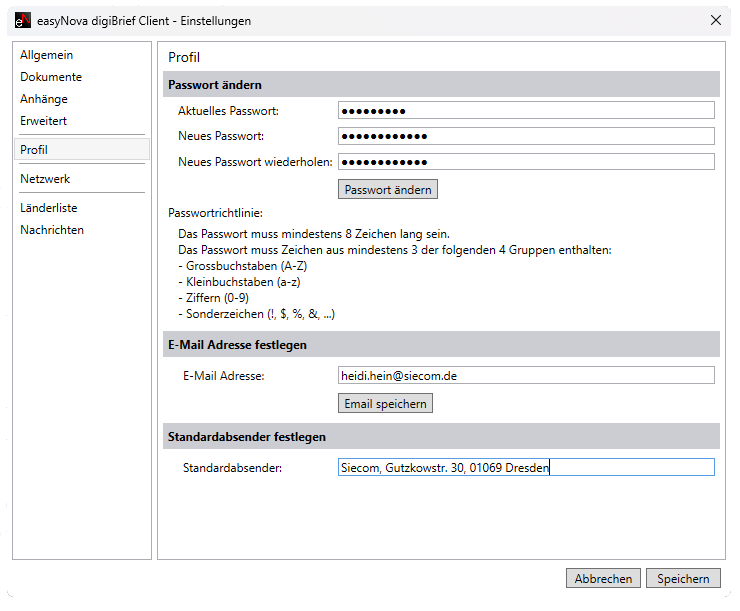Click the E-Mail Adresse text field

click(x=526, y=375)
